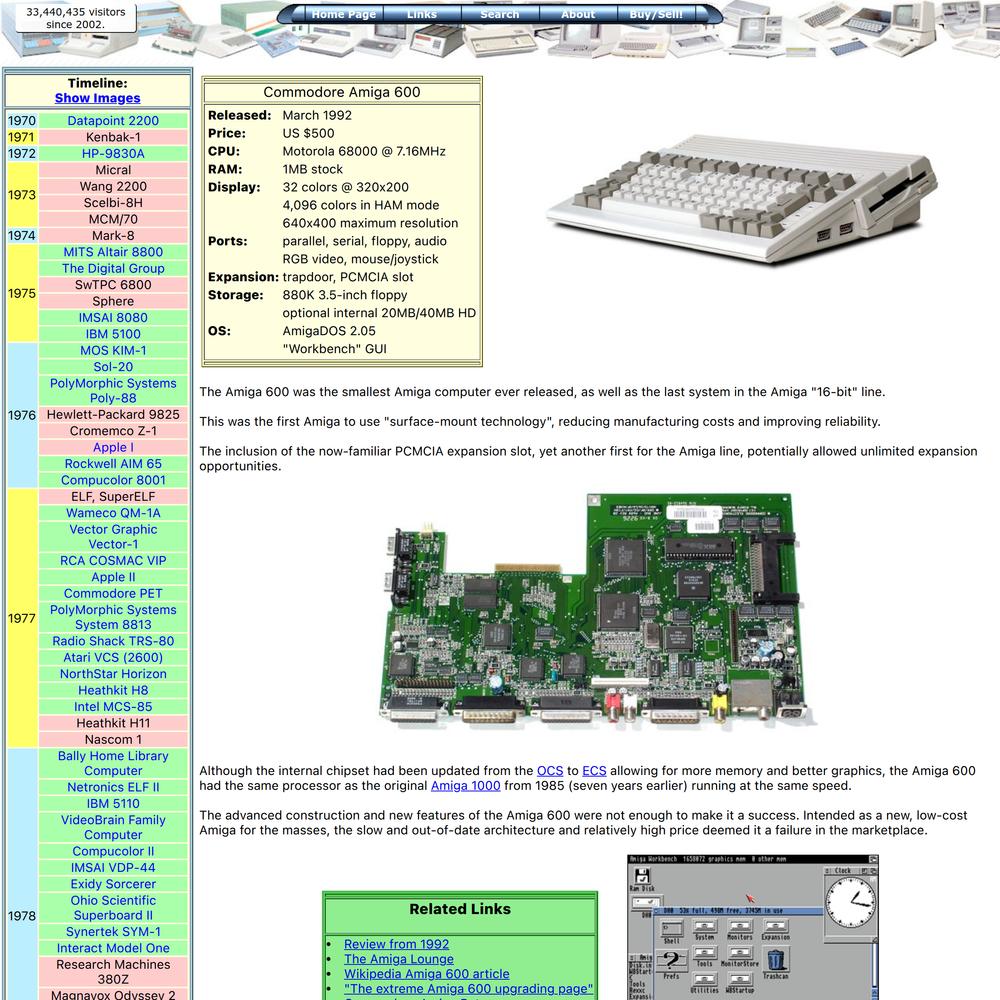Open the Intel MCS-85 link
Image resolution: width=1000 pixels, height=1000 pixels.
[113, 707]
